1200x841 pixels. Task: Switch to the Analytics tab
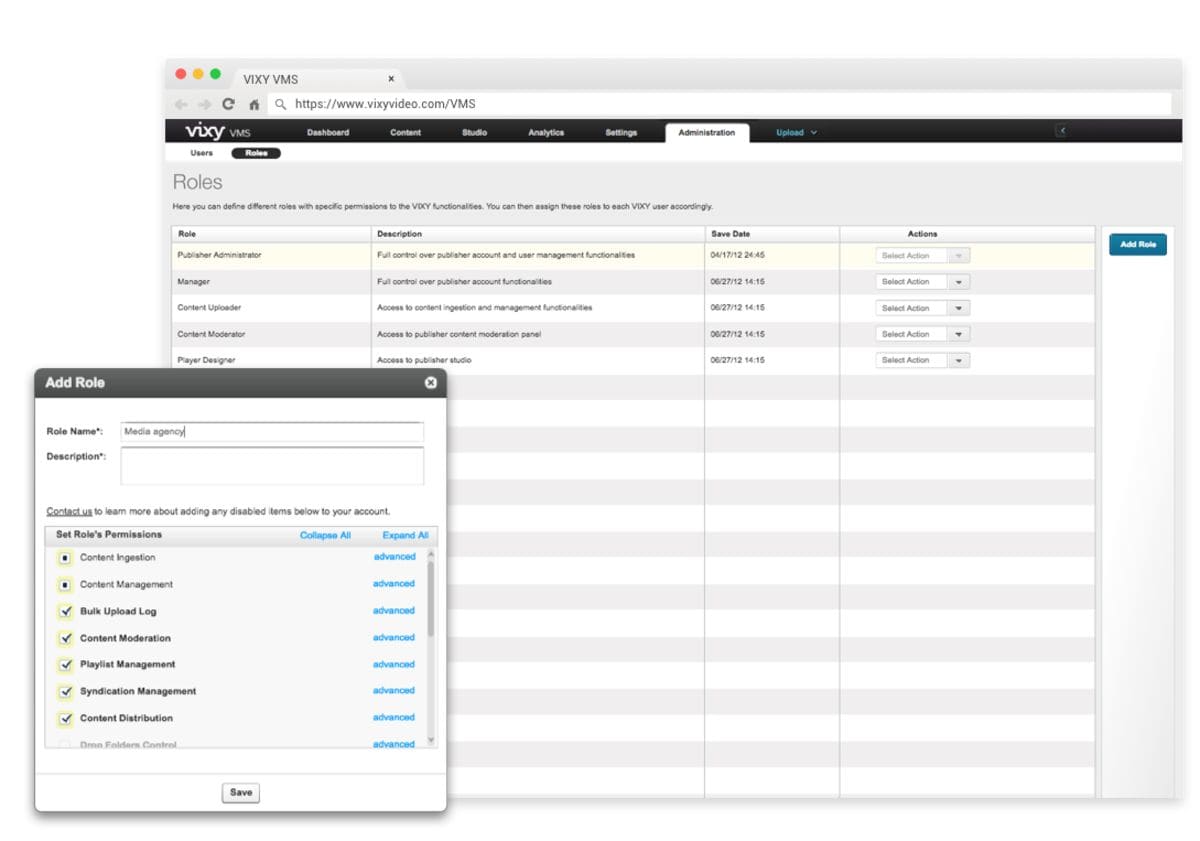coord(546,132)
